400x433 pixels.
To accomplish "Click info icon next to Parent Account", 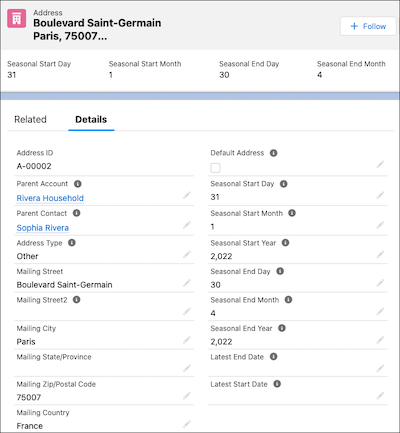I will point(78,184).
